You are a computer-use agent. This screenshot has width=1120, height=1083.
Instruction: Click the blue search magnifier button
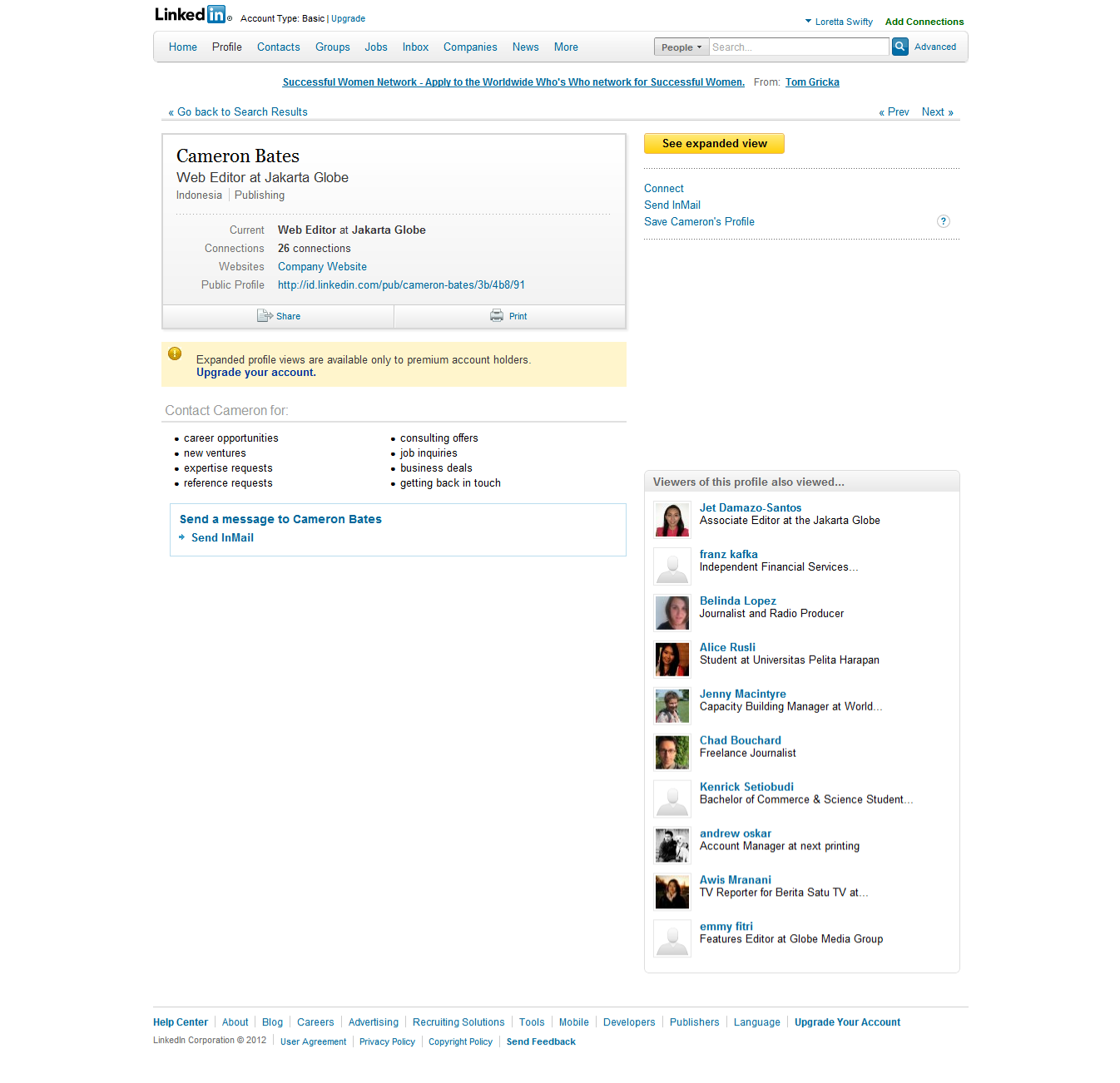coord(899,47)
